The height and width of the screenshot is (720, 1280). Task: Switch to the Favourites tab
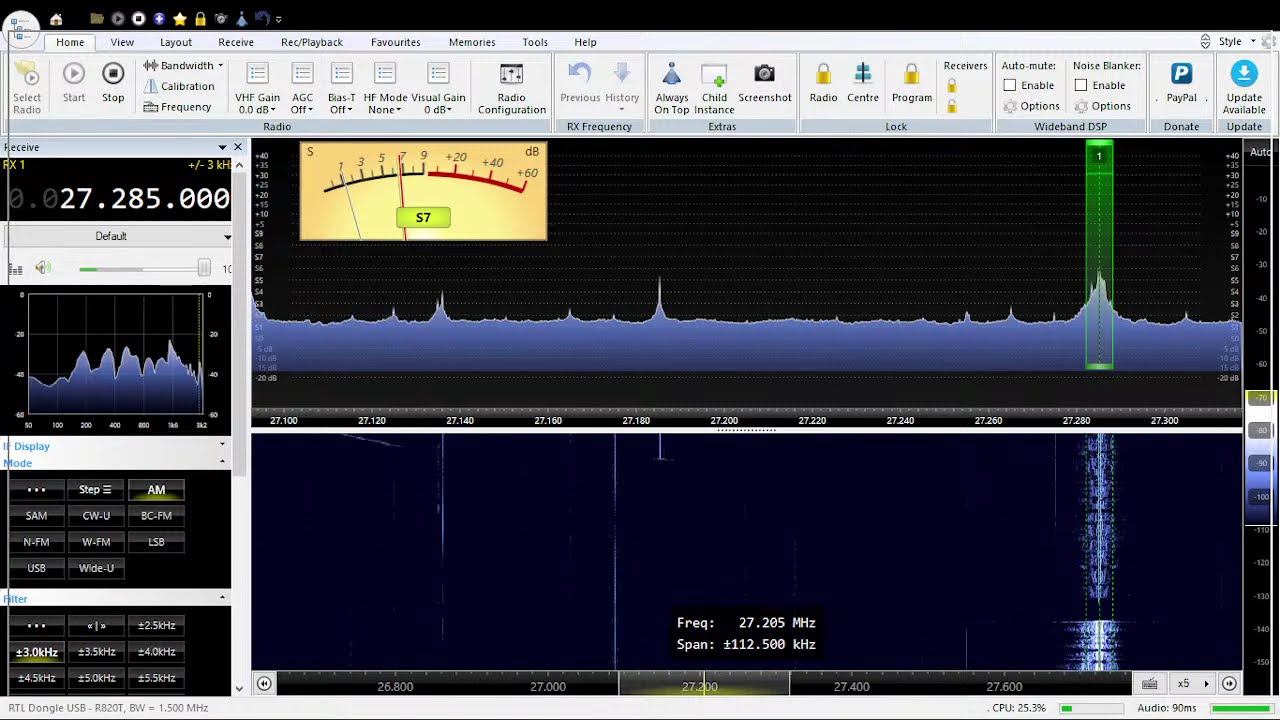[x=396, y=42]
